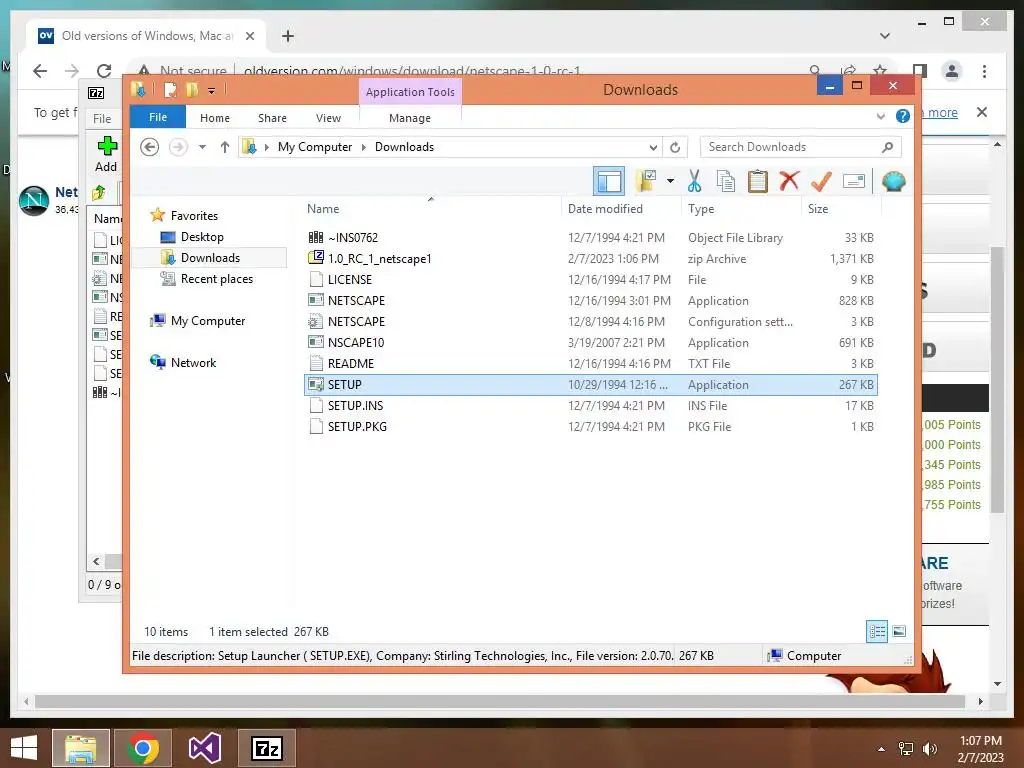Click the Forward navigation arrow
This screenshot has width=1024, height=768.
pyautogui.click(x=178, y=147)
